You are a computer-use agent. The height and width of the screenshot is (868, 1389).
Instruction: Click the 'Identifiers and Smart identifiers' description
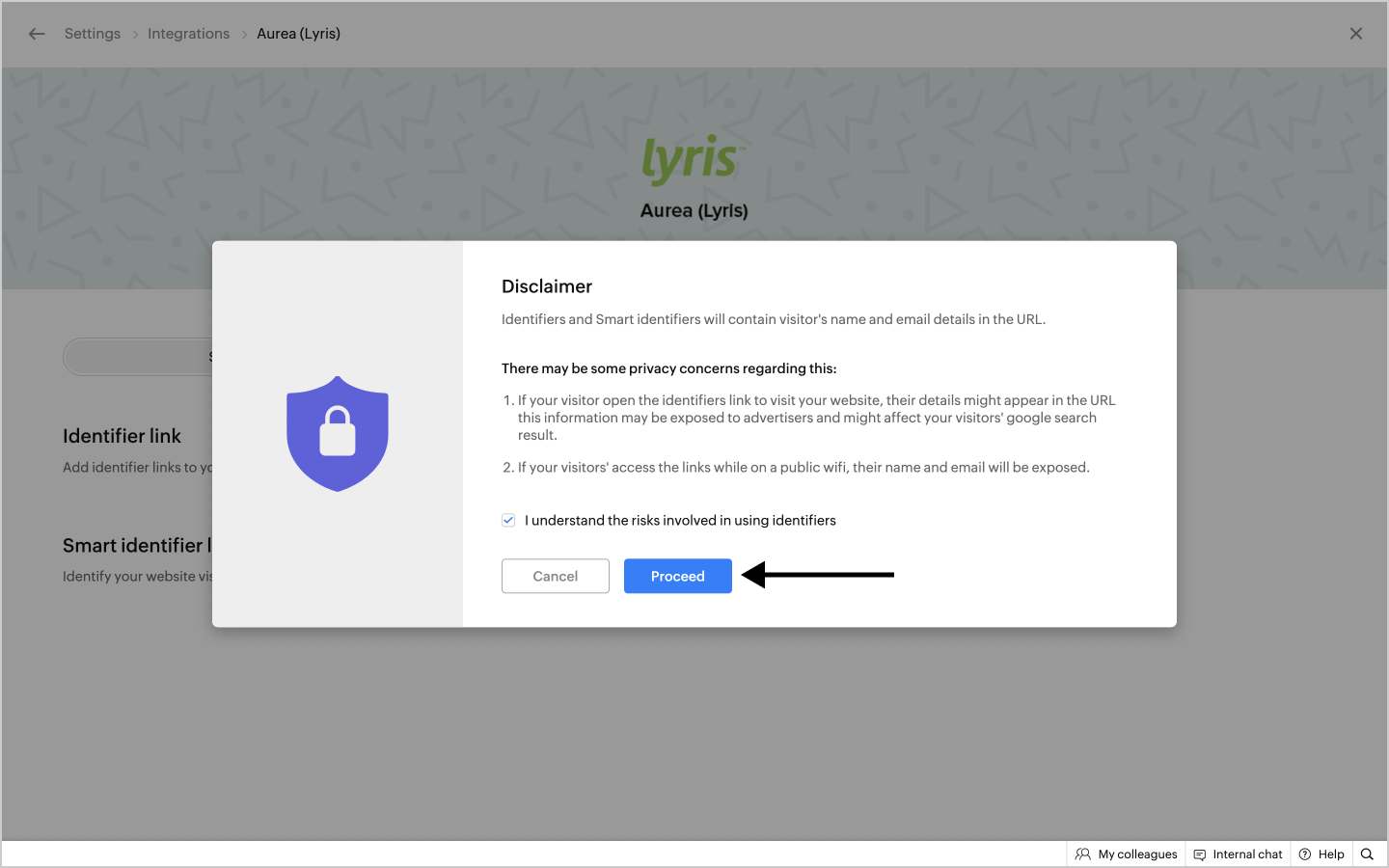click(774, 319)
